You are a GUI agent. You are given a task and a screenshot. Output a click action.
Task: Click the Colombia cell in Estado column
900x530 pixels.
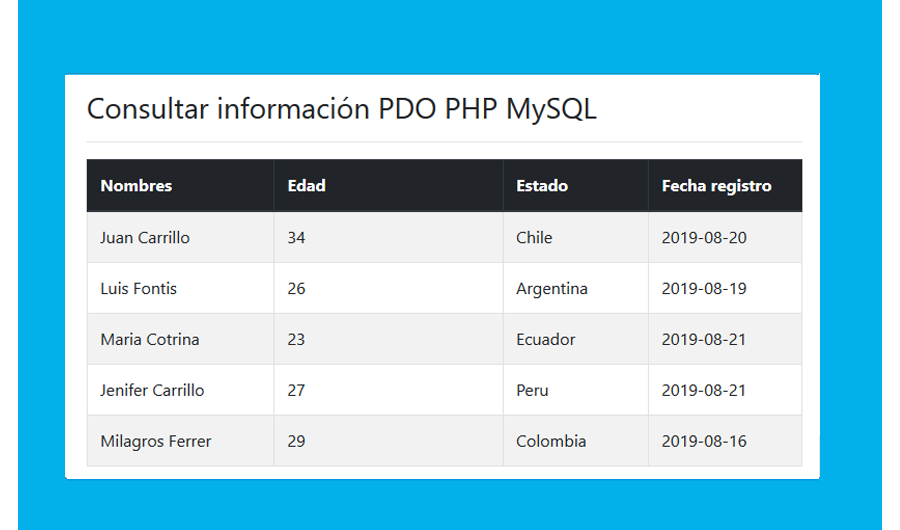pyautogui.click(x=551, y=442)
